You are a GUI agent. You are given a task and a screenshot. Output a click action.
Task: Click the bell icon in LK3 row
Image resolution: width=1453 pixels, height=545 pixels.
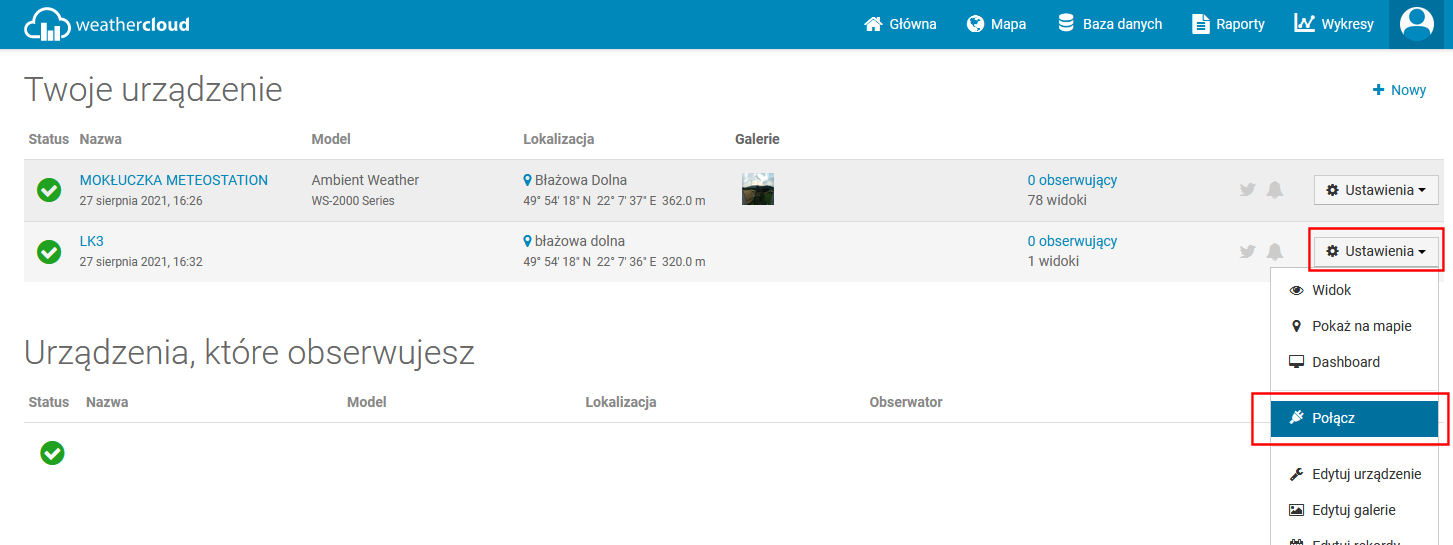1274,252
